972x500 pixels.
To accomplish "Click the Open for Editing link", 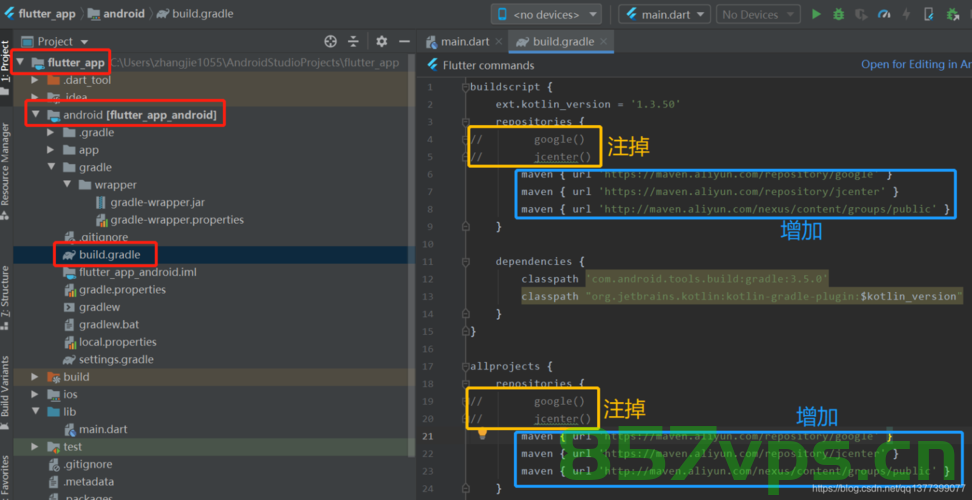I will pyautogui.click(x=916, y=64).
